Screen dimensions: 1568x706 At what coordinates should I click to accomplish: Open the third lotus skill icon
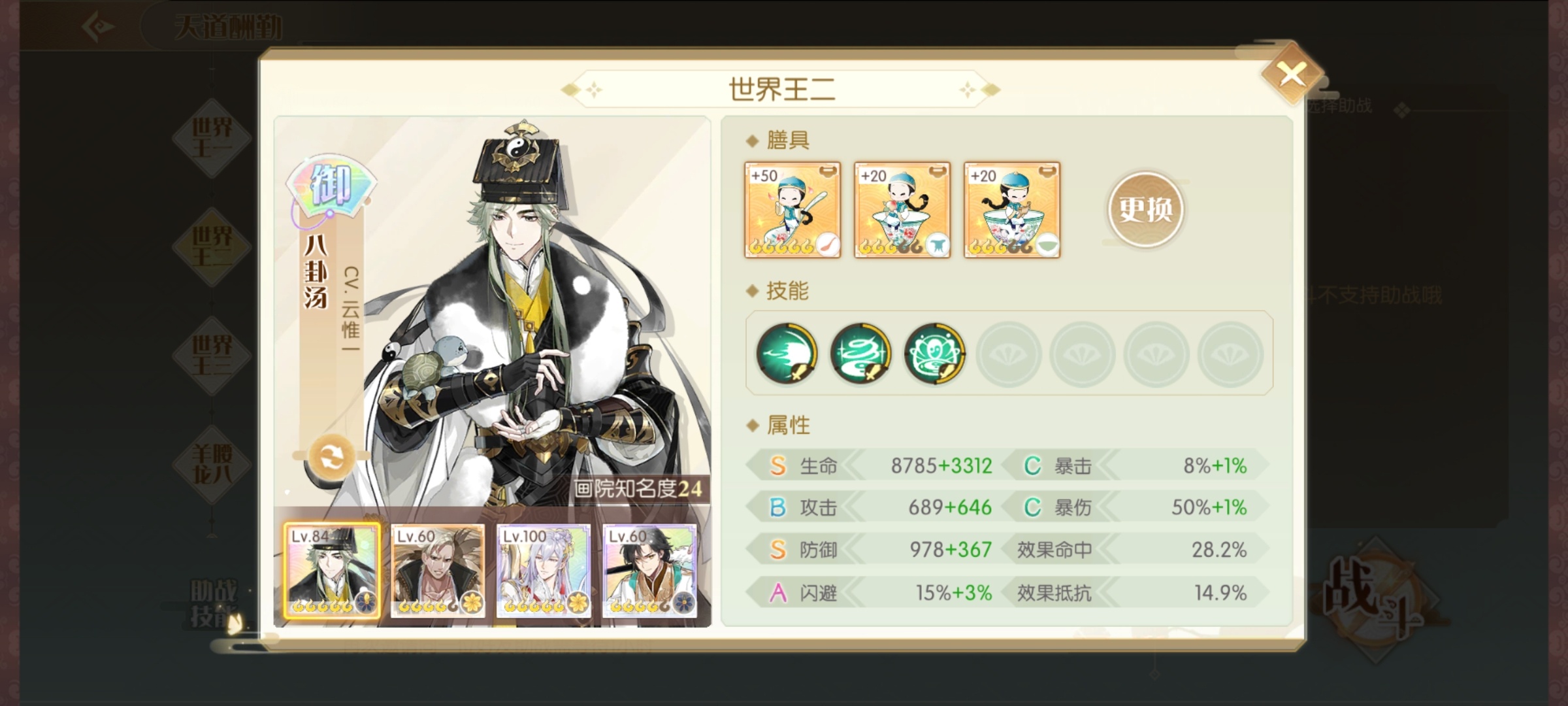(934, 353)
